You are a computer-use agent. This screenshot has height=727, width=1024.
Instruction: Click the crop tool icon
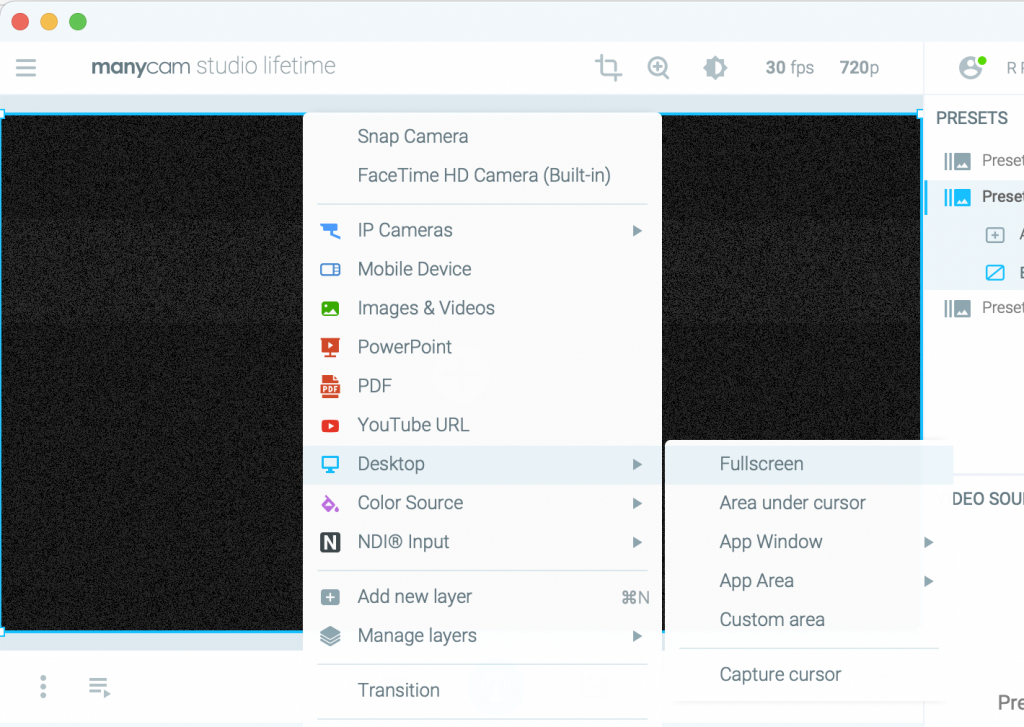pyautogui.click(x=607, y=68)
